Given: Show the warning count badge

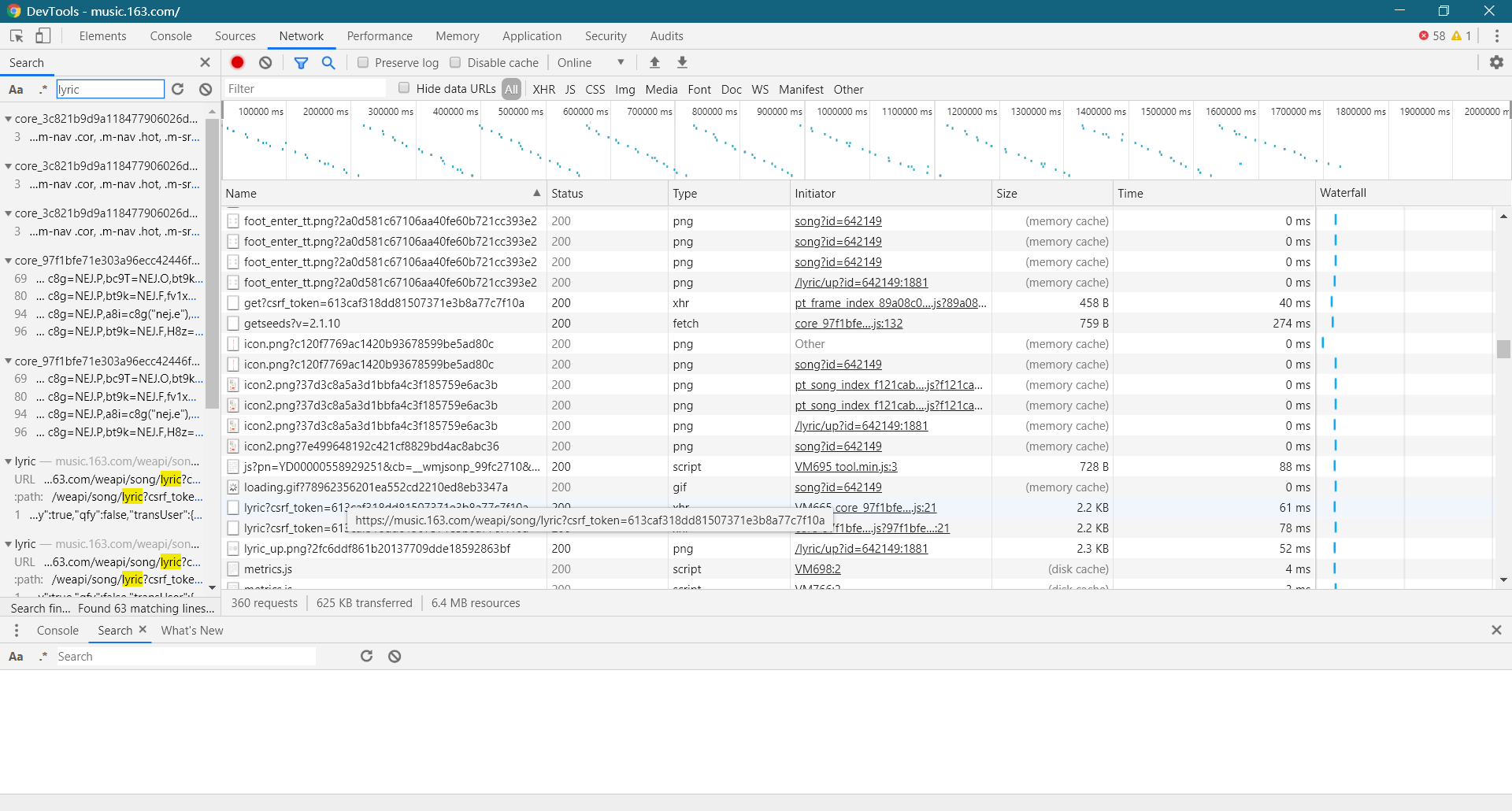Looking at the screenshot, I should 1462,36.
